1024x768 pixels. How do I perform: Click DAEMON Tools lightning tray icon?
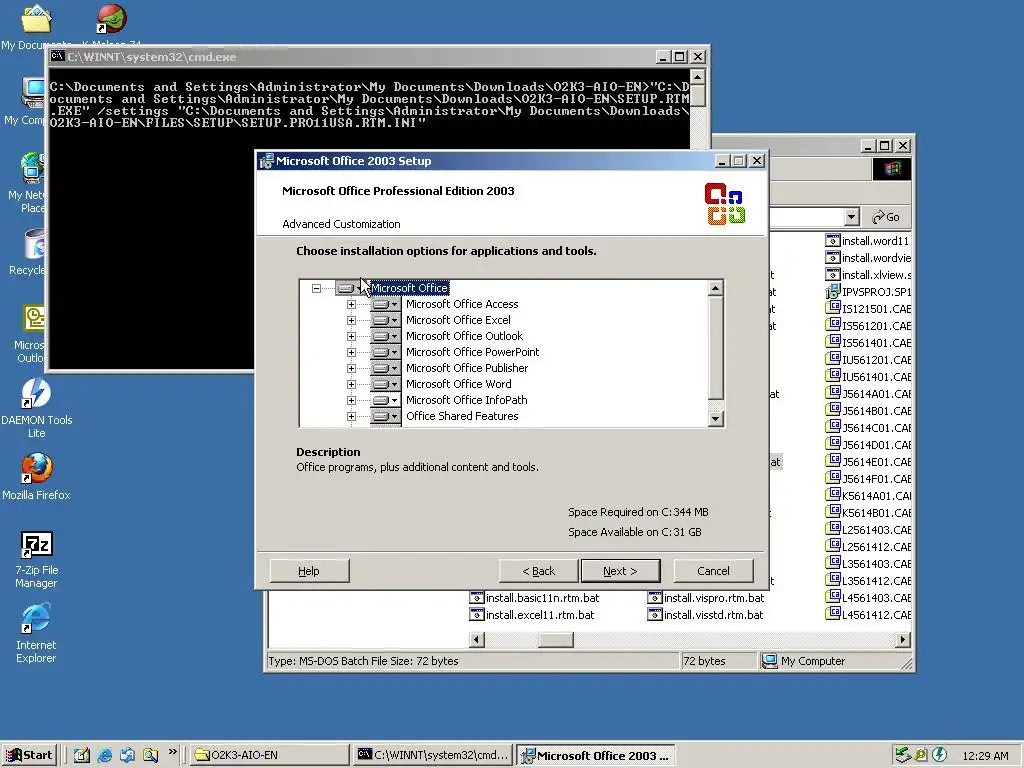click(x=939, y=755)
